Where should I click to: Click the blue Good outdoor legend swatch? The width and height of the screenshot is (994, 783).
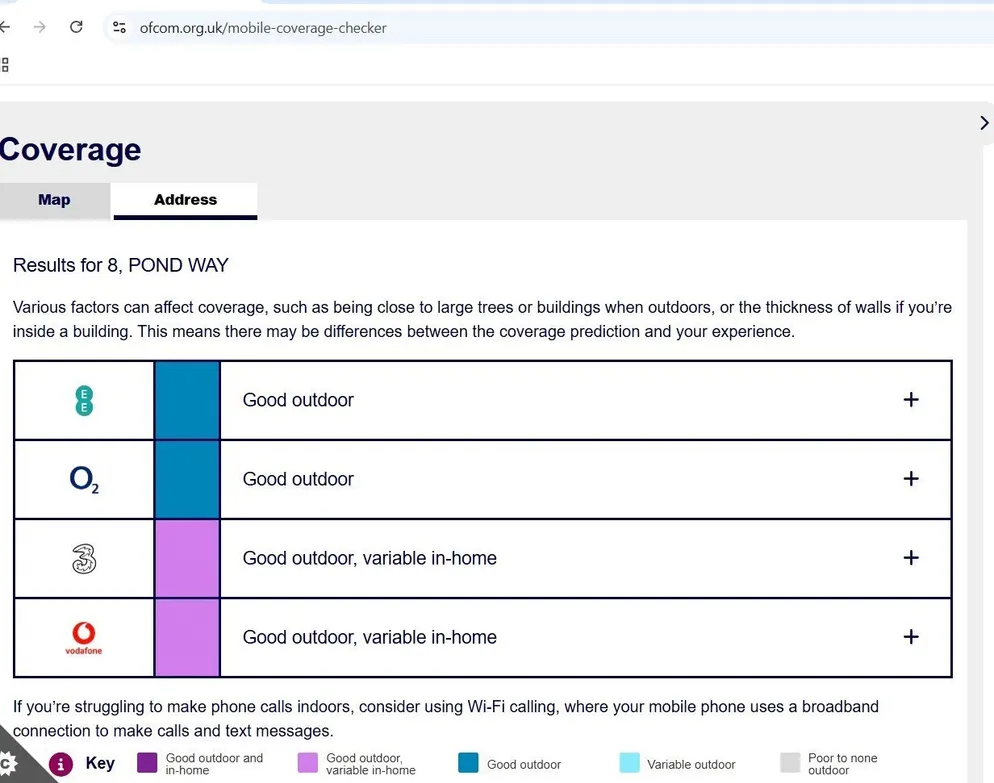tap(468, 763)
